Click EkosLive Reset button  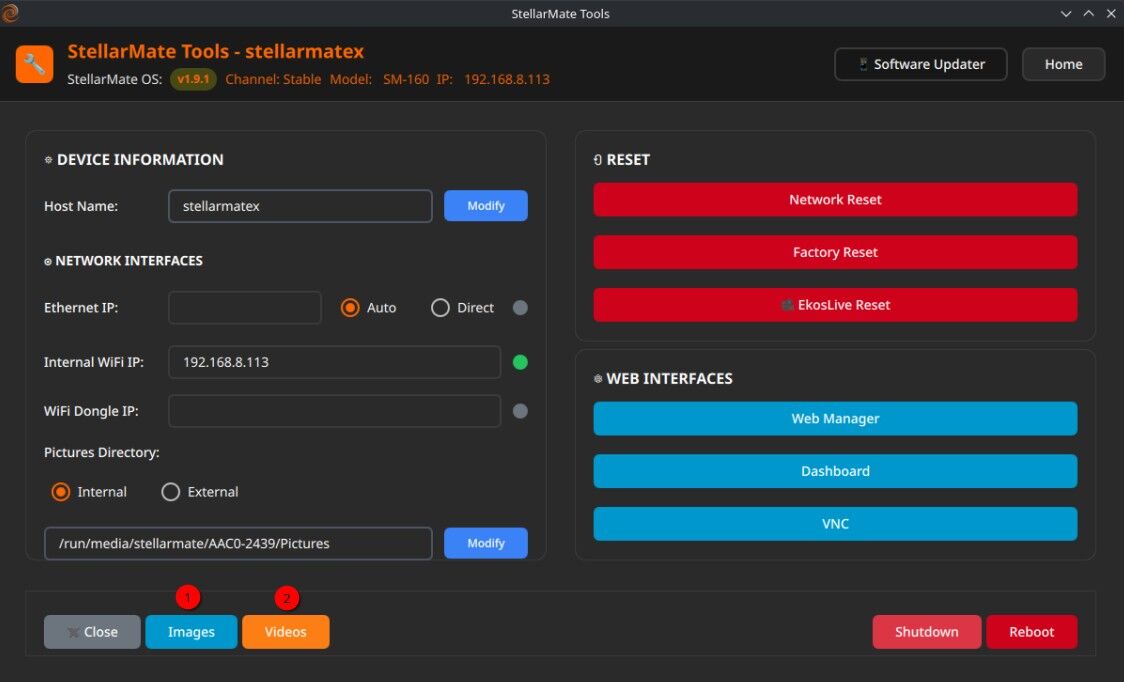(x=835, y=305)
